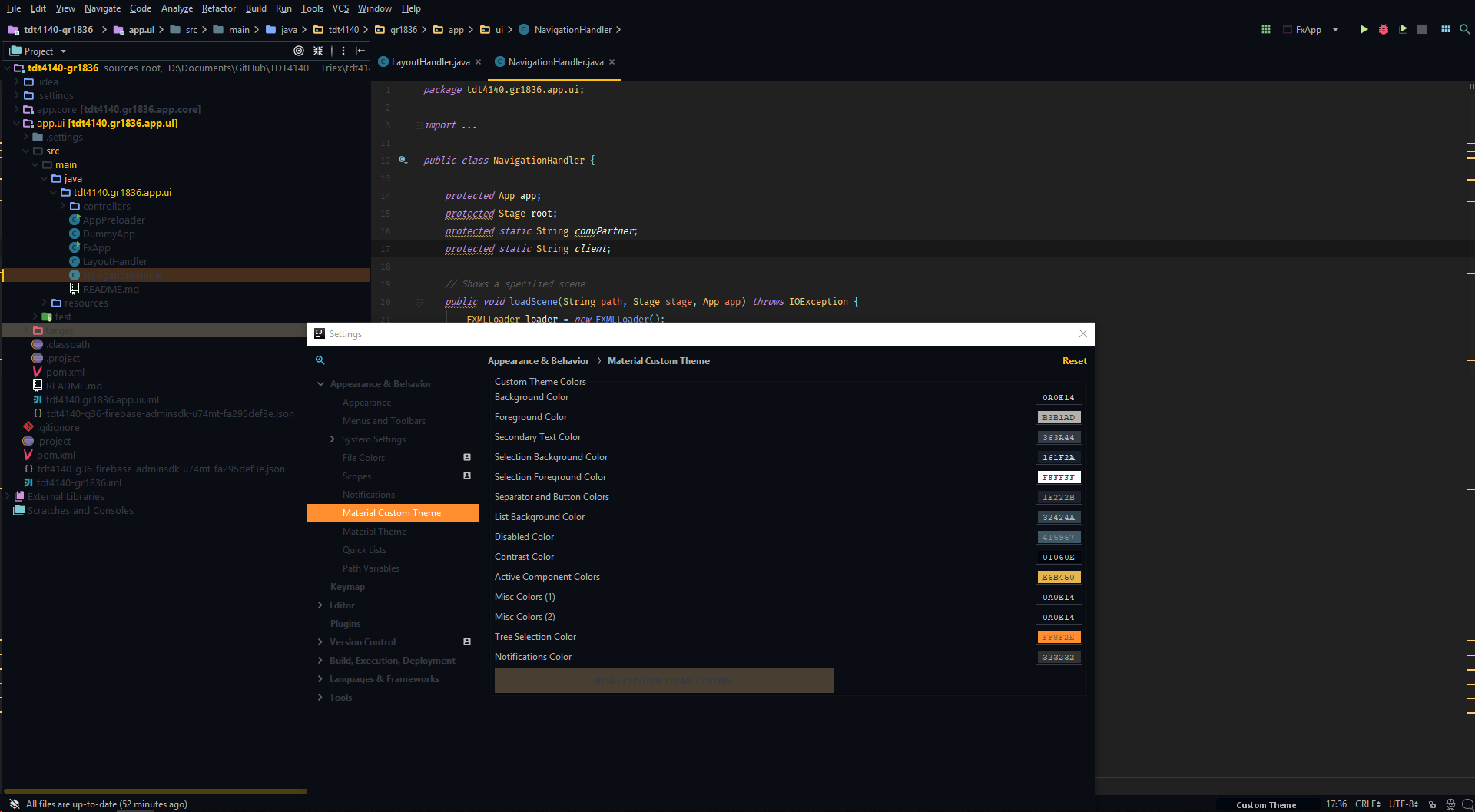Click NavigationHandler in the navigation breadcrumb

point(572,30)
